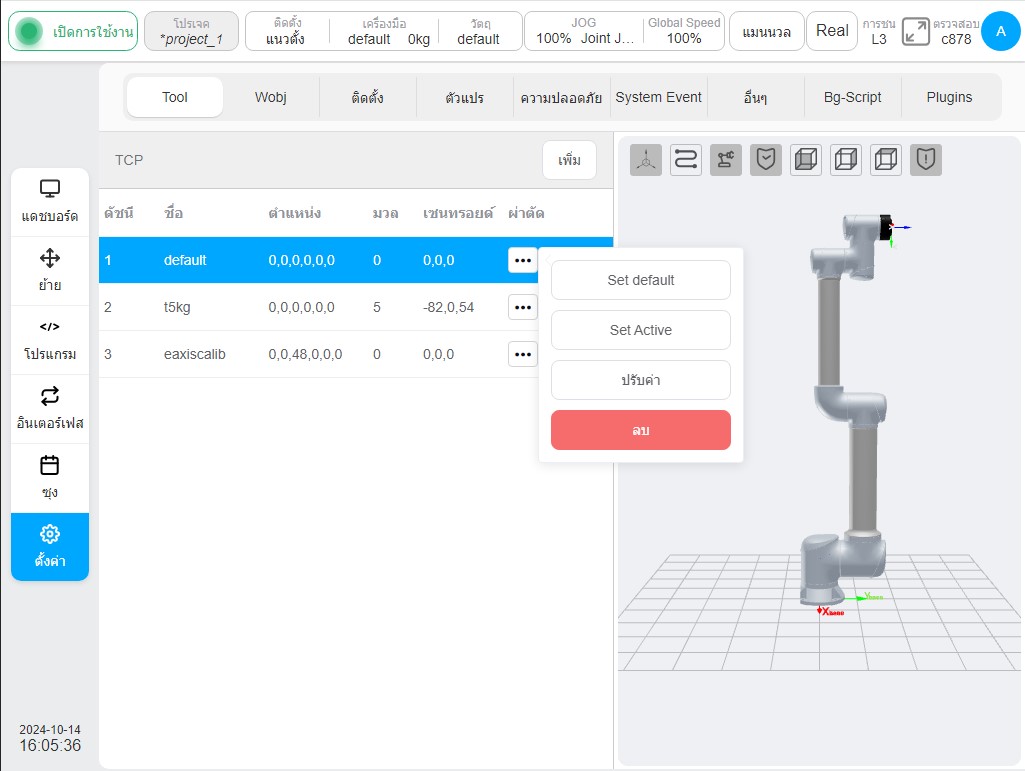Toggle robot model display icon
1025x771 pixels.
(x=726, y=160)
